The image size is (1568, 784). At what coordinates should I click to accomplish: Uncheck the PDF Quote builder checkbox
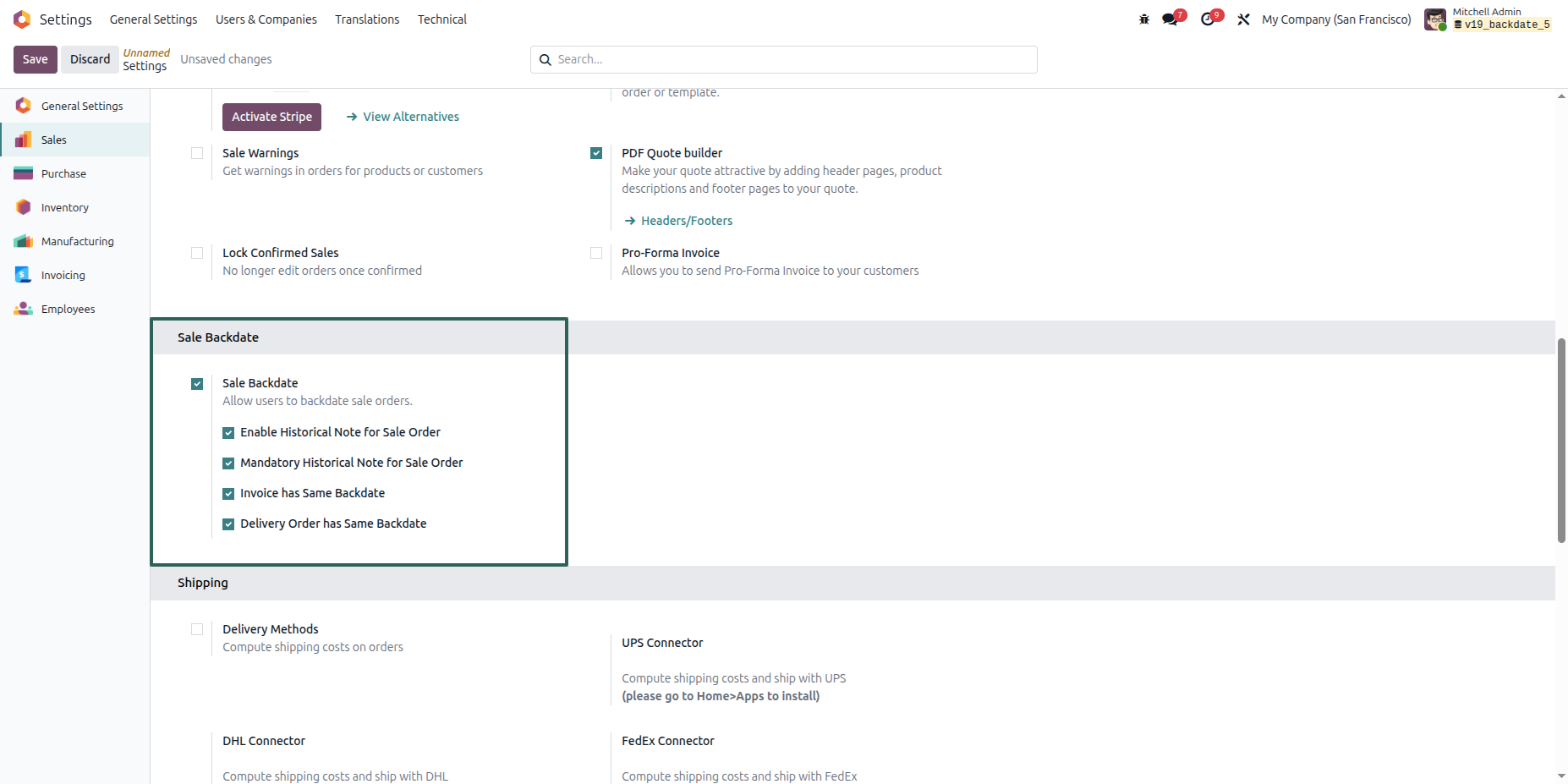596,153
